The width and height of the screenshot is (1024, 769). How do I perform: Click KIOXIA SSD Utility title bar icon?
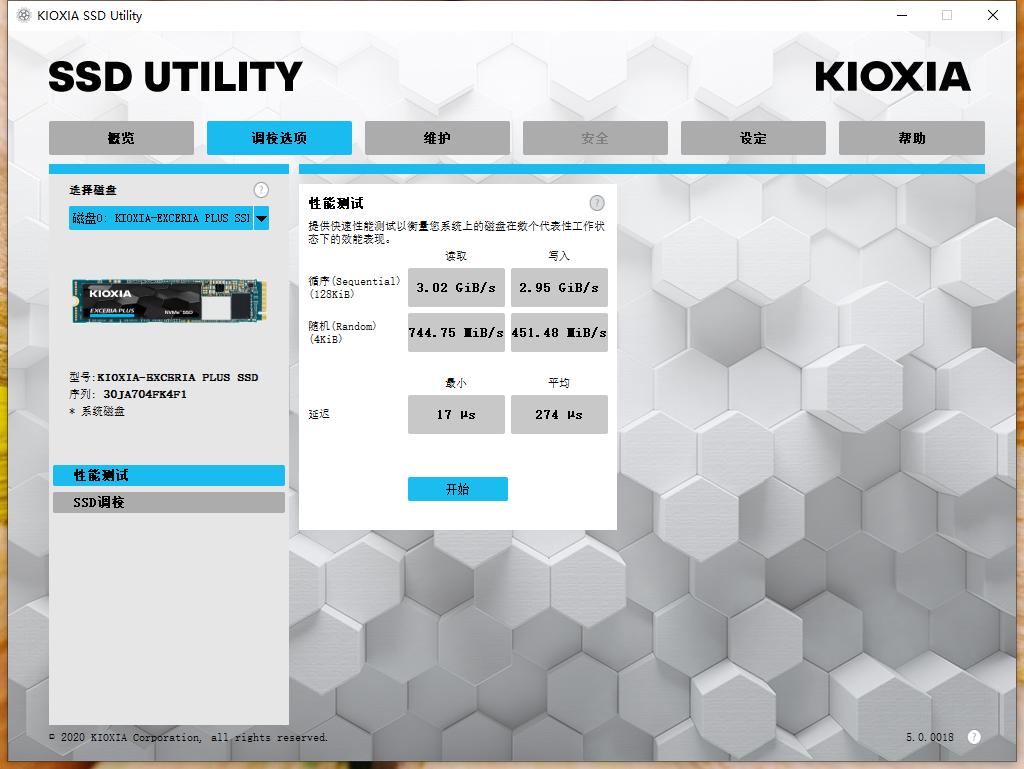coord(24,15)
